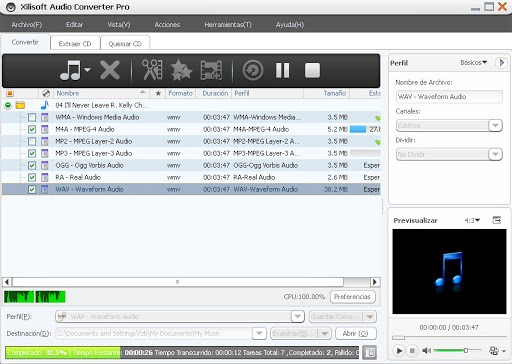Check the MP2 - MPEG Layer-2 Audio box
The height and width of the screenshot is (364, 512).
32,141
